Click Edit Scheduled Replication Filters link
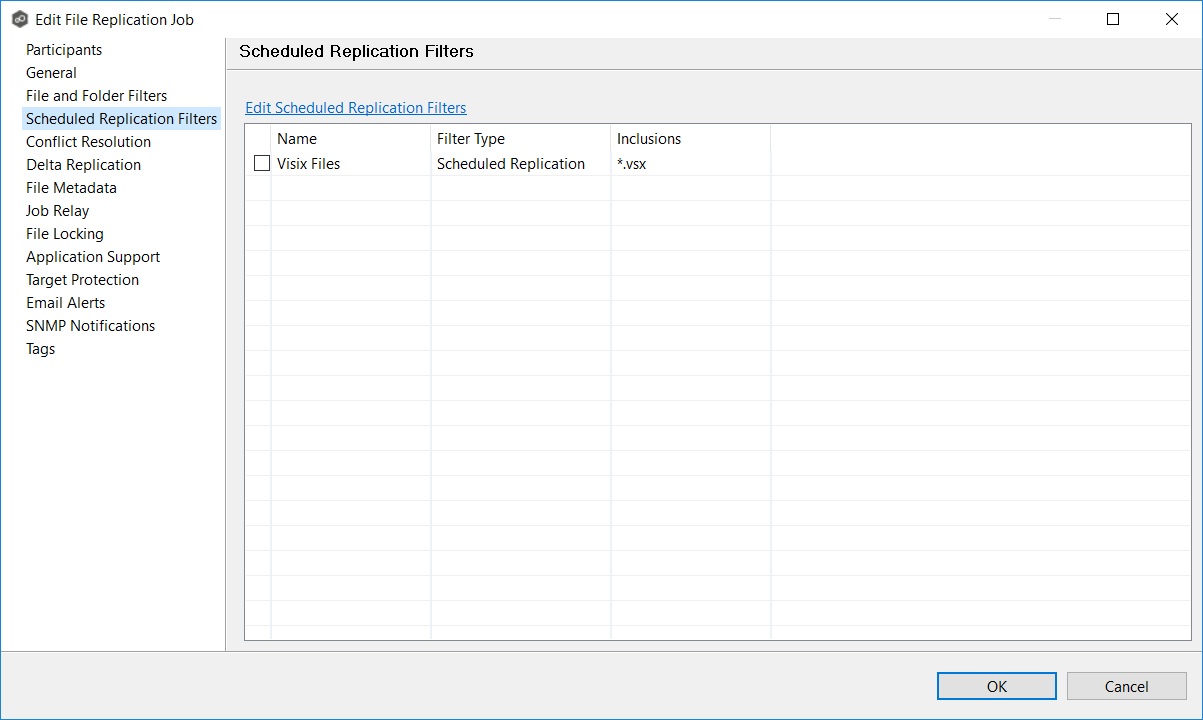The height and width of the screenshot is (720, 1203). pyautogui.click(x=355, y=107)
